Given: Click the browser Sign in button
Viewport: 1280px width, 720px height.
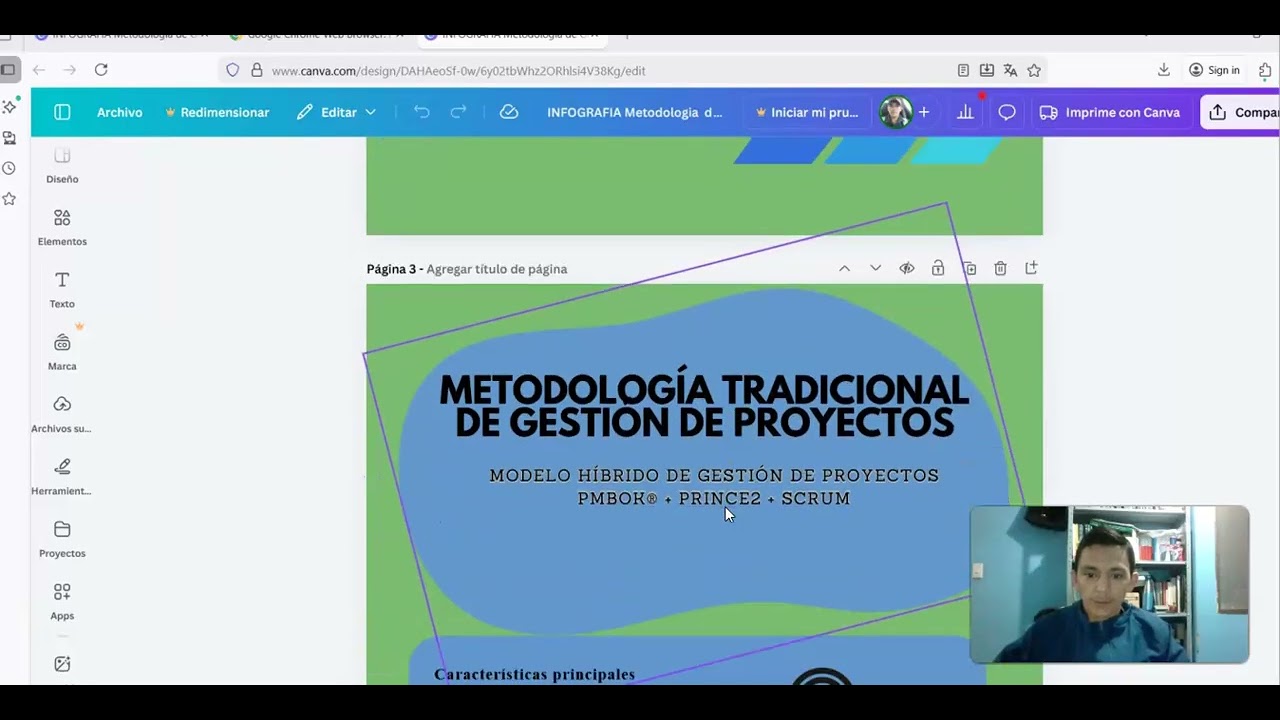Looking at the screenshot, I should point(1214,70).
